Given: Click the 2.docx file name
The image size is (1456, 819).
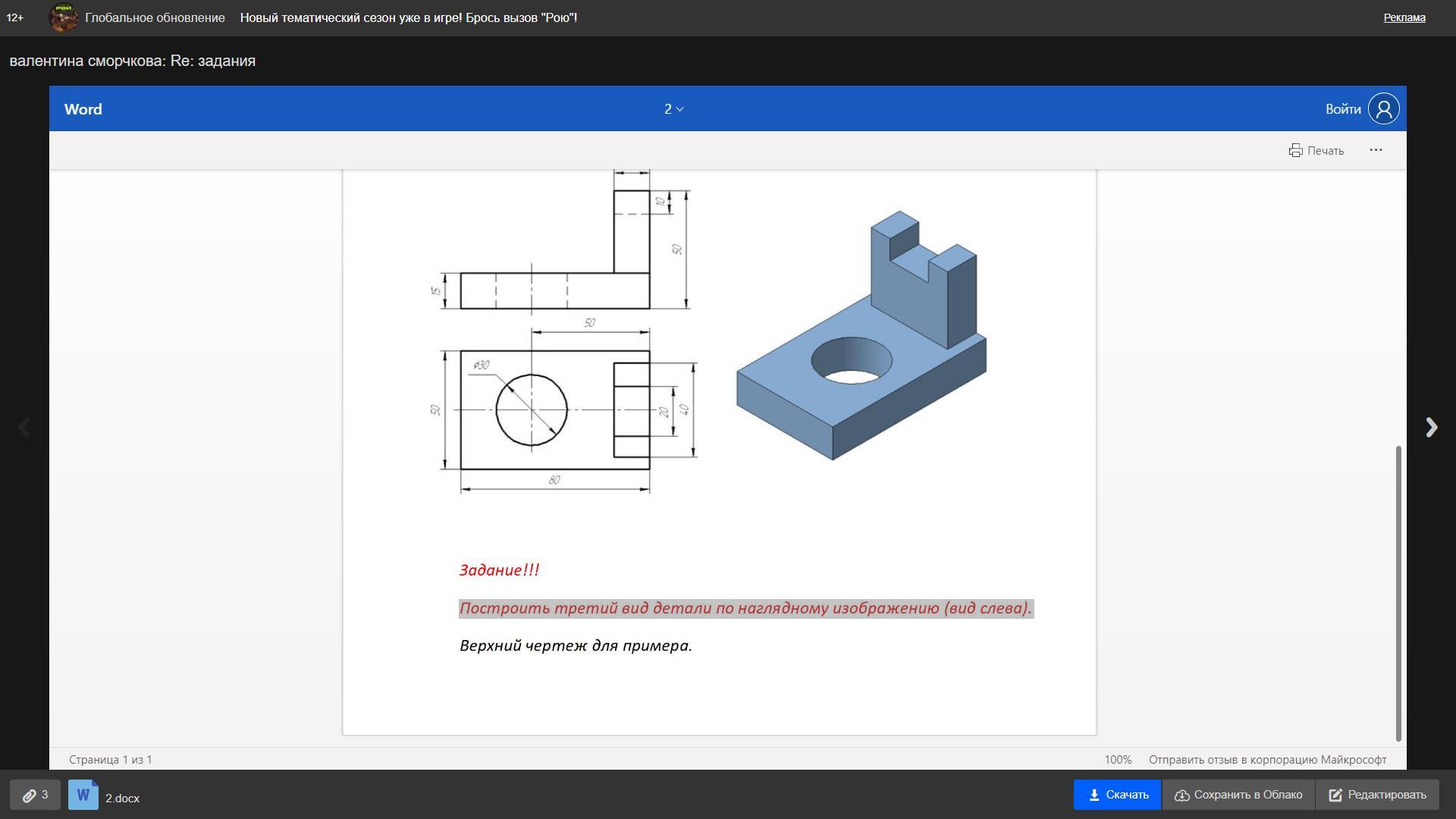Looking at the screenshot, I should (x=122, y=798).
